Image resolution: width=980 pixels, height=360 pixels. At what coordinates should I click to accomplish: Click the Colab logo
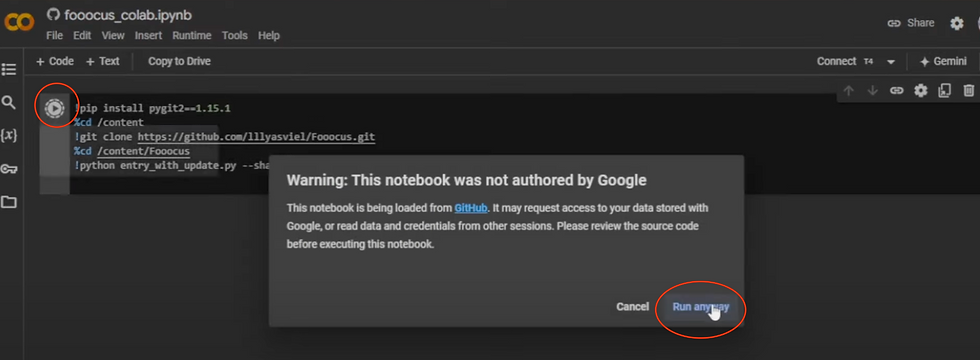[x=19, y=23]
